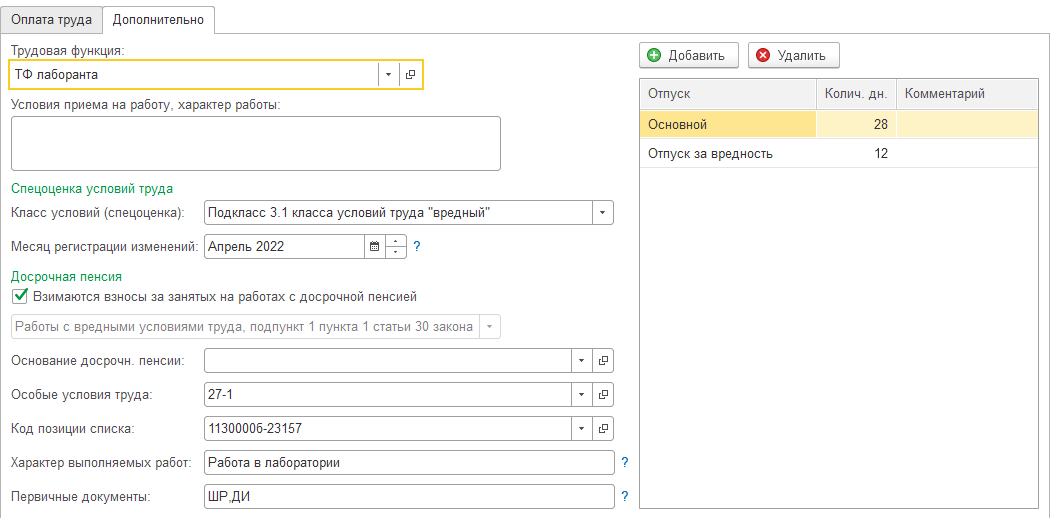Expand the Класс условий (спецоценка) dropdown
1060x518 pixels.
pyautogui.click(x=602, y=213)
